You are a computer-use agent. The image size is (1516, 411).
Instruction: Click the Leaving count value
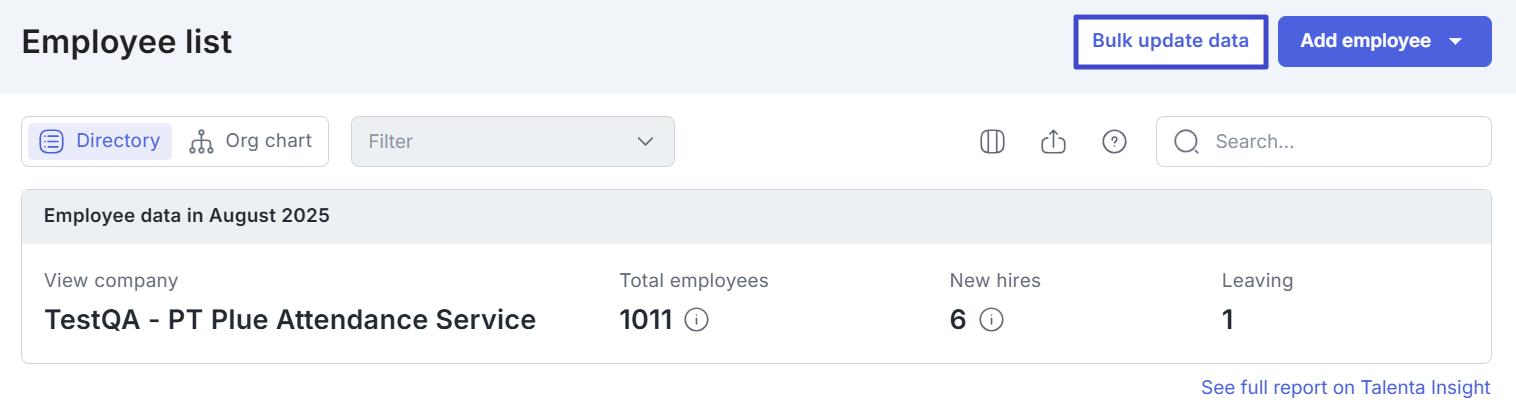(x=1228, y=320)
